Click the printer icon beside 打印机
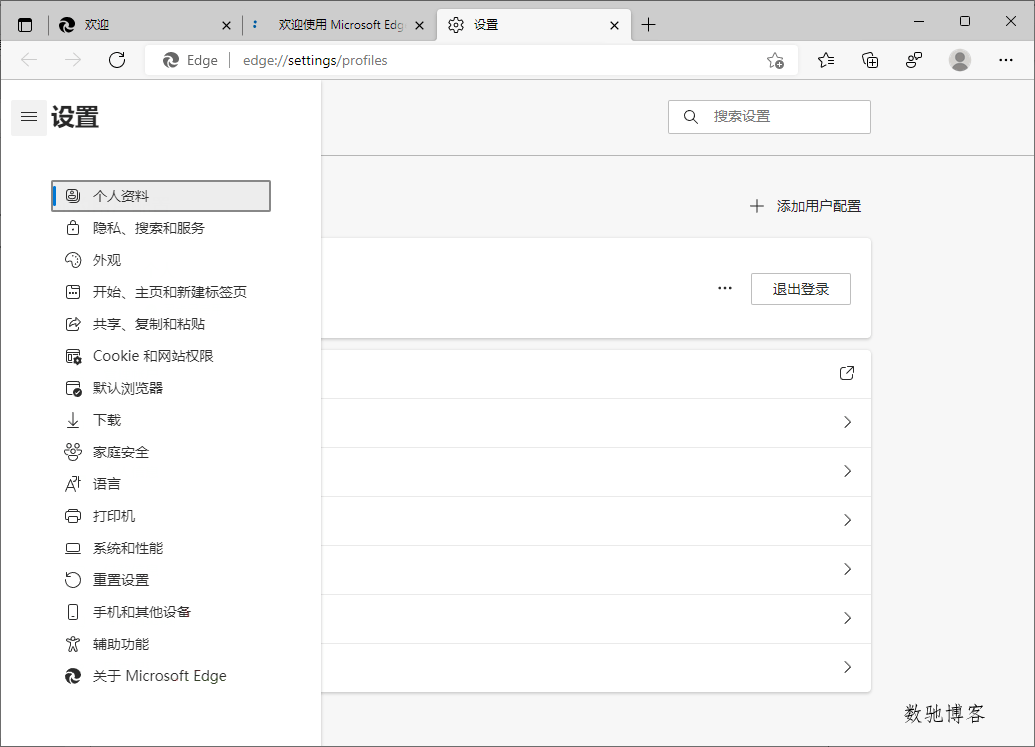Viewport: 1035px width, 747px height. pos(73,516)
